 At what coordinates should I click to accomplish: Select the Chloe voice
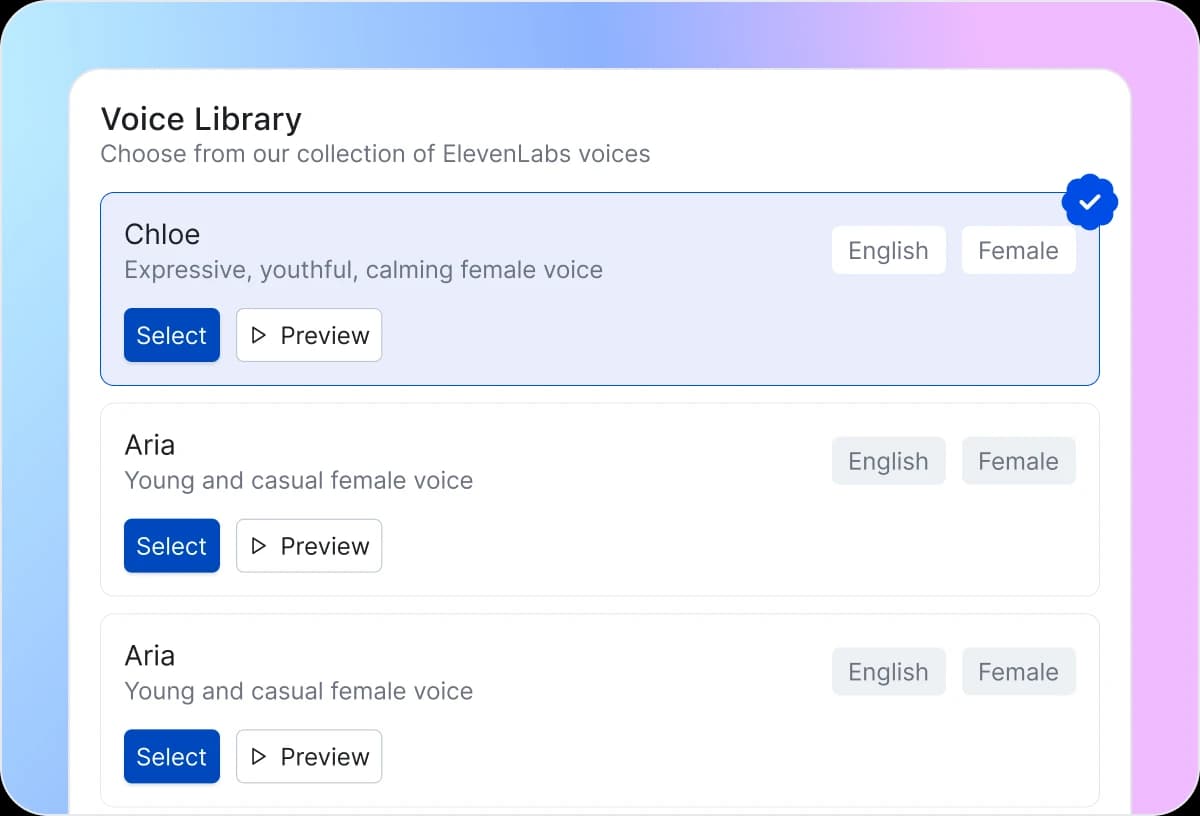click(171, 335)
